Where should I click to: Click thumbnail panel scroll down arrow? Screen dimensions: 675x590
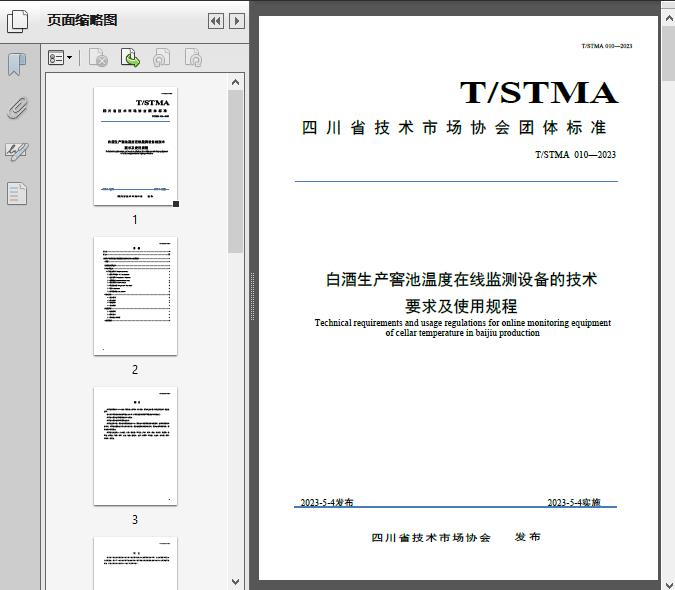(235, 582)
